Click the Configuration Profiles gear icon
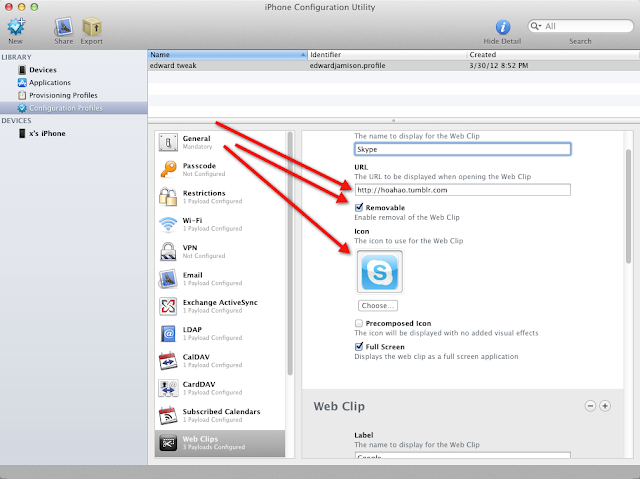This screenshot has width=640, height=479. click(22, 108)
